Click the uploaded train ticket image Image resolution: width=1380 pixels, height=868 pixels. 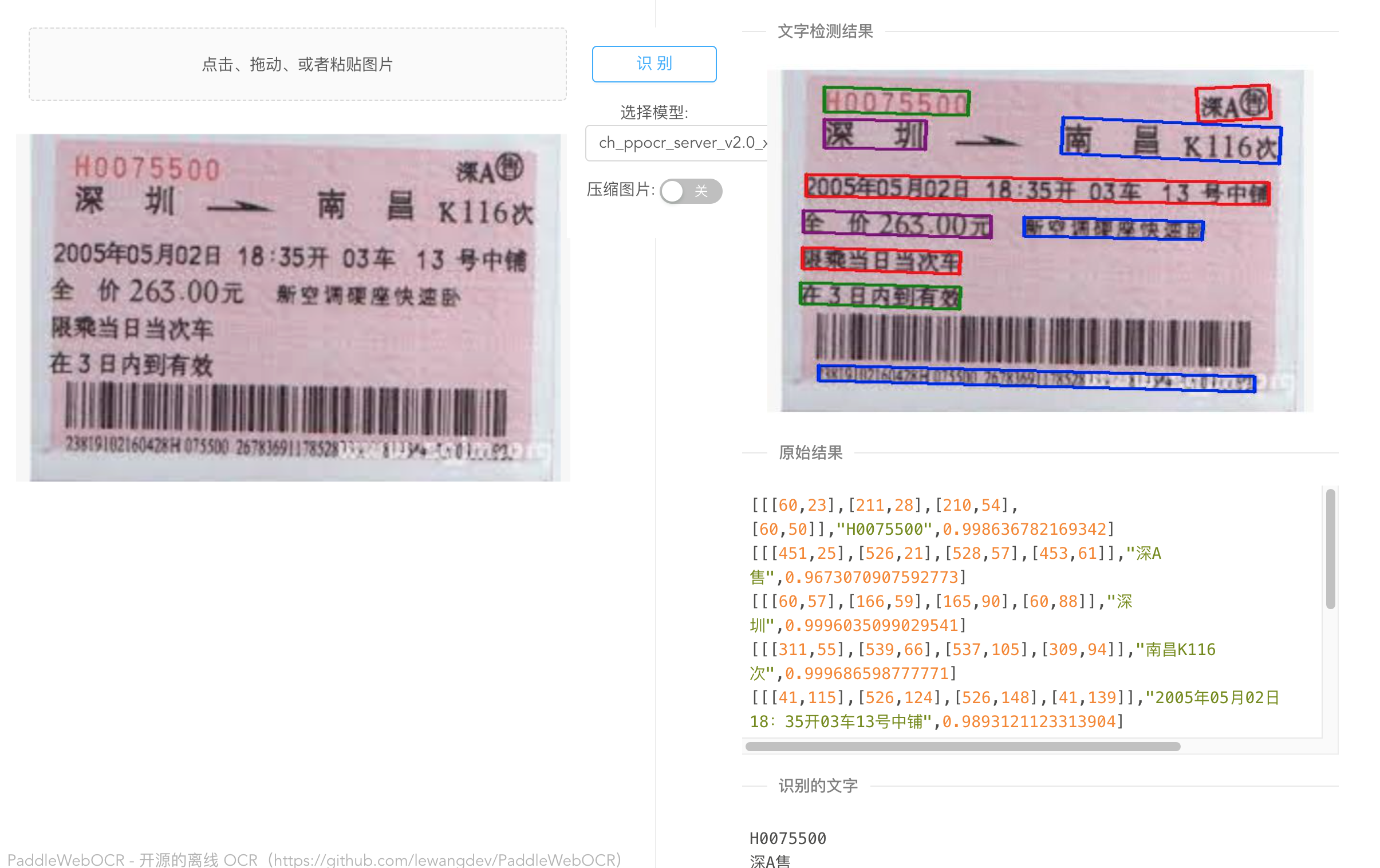point(293,307)
